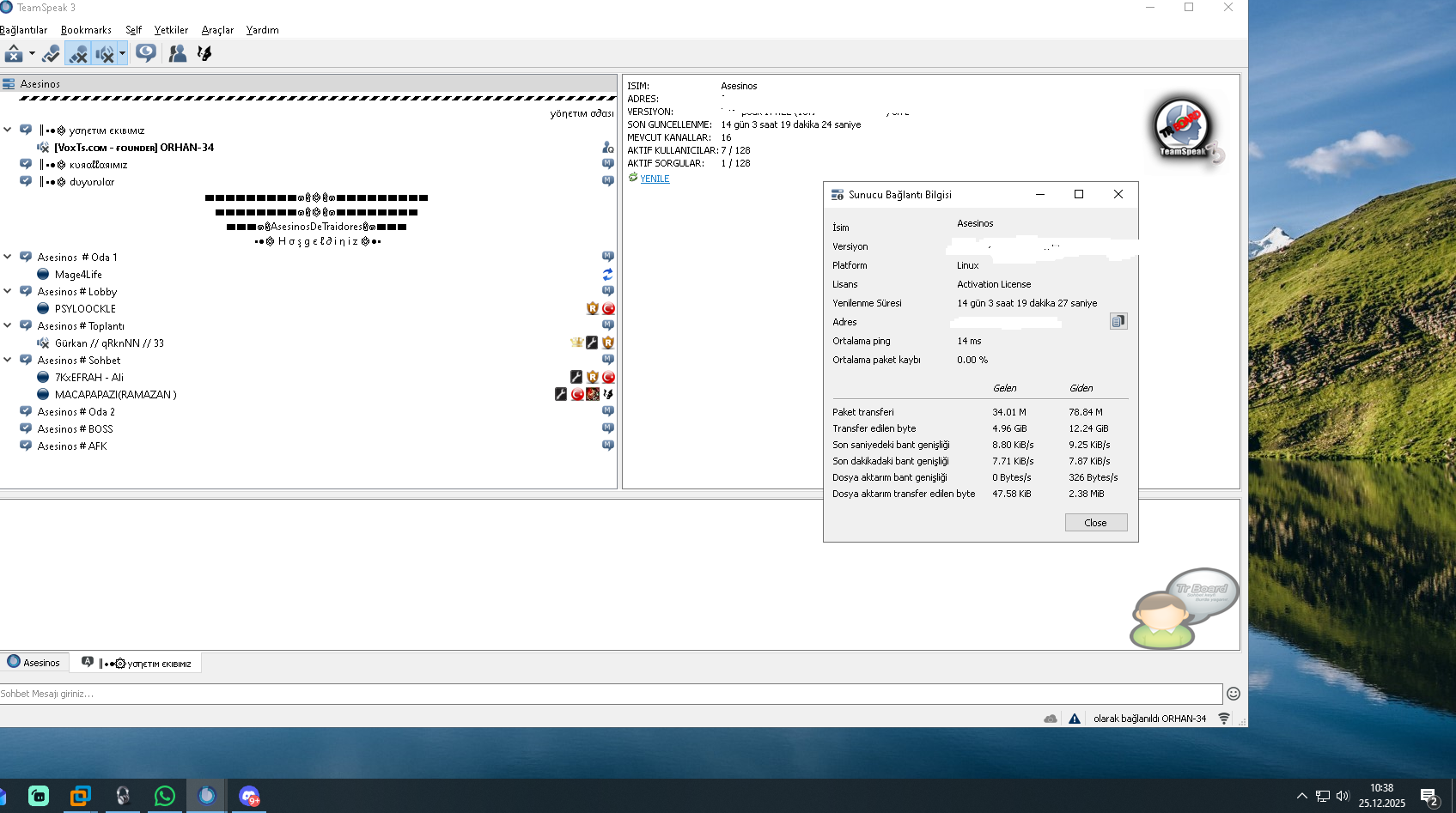
Task: Click the wrench badge on 7KxEFRAH - Ali row
Action: tap(576, 377)
